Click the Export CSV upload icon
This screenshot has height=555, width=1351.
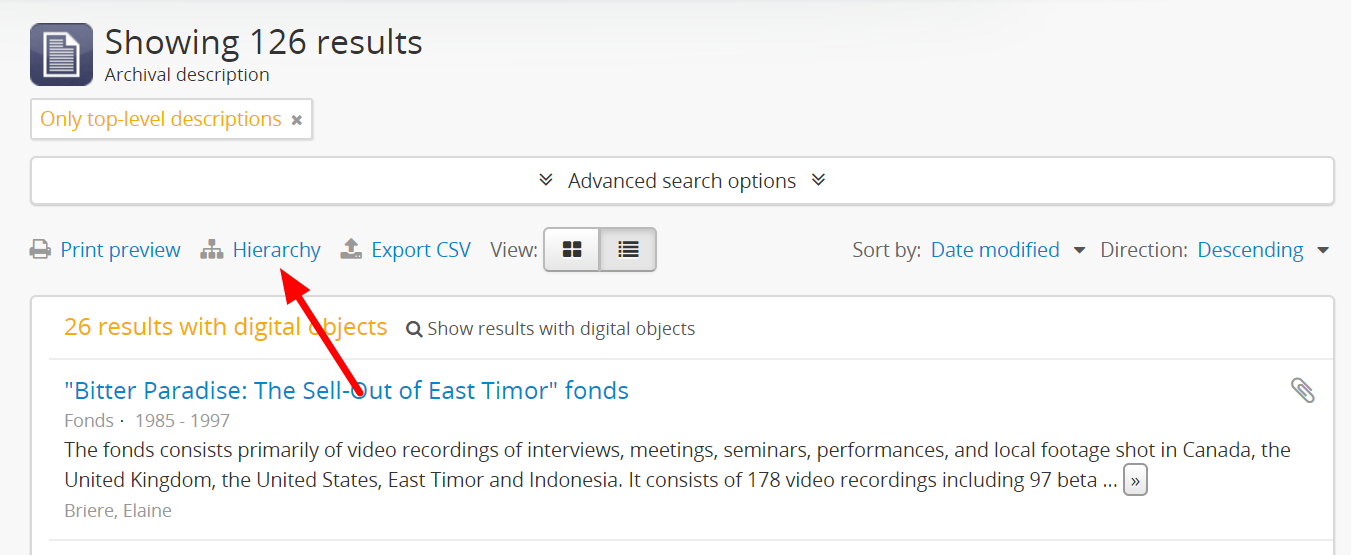[351, 249]
